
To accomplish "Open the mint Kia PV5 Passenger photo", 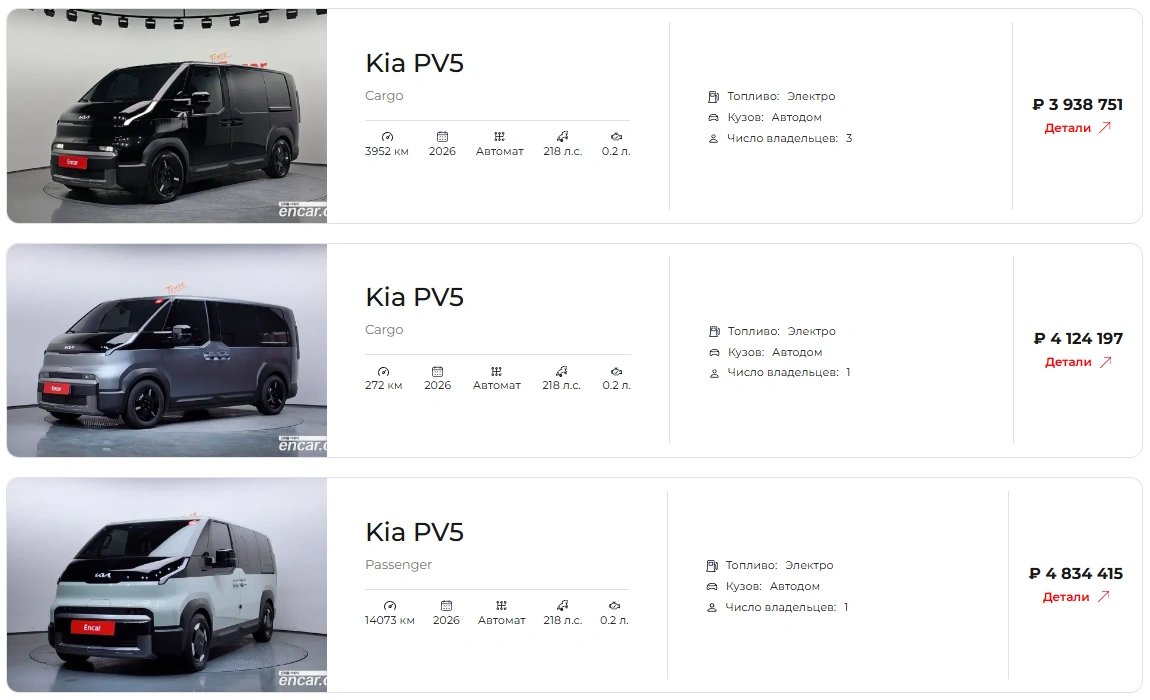I will coord(167,585).
